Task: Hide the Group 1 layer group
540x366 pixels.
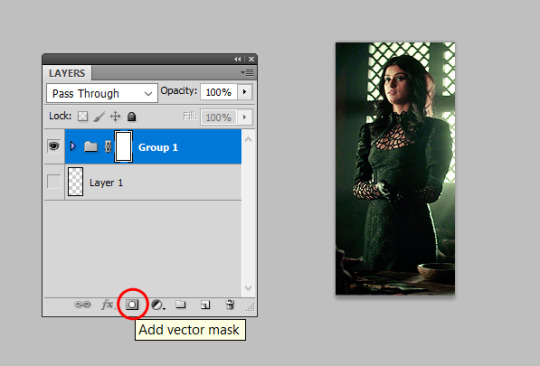Action: tap(54, 146)
